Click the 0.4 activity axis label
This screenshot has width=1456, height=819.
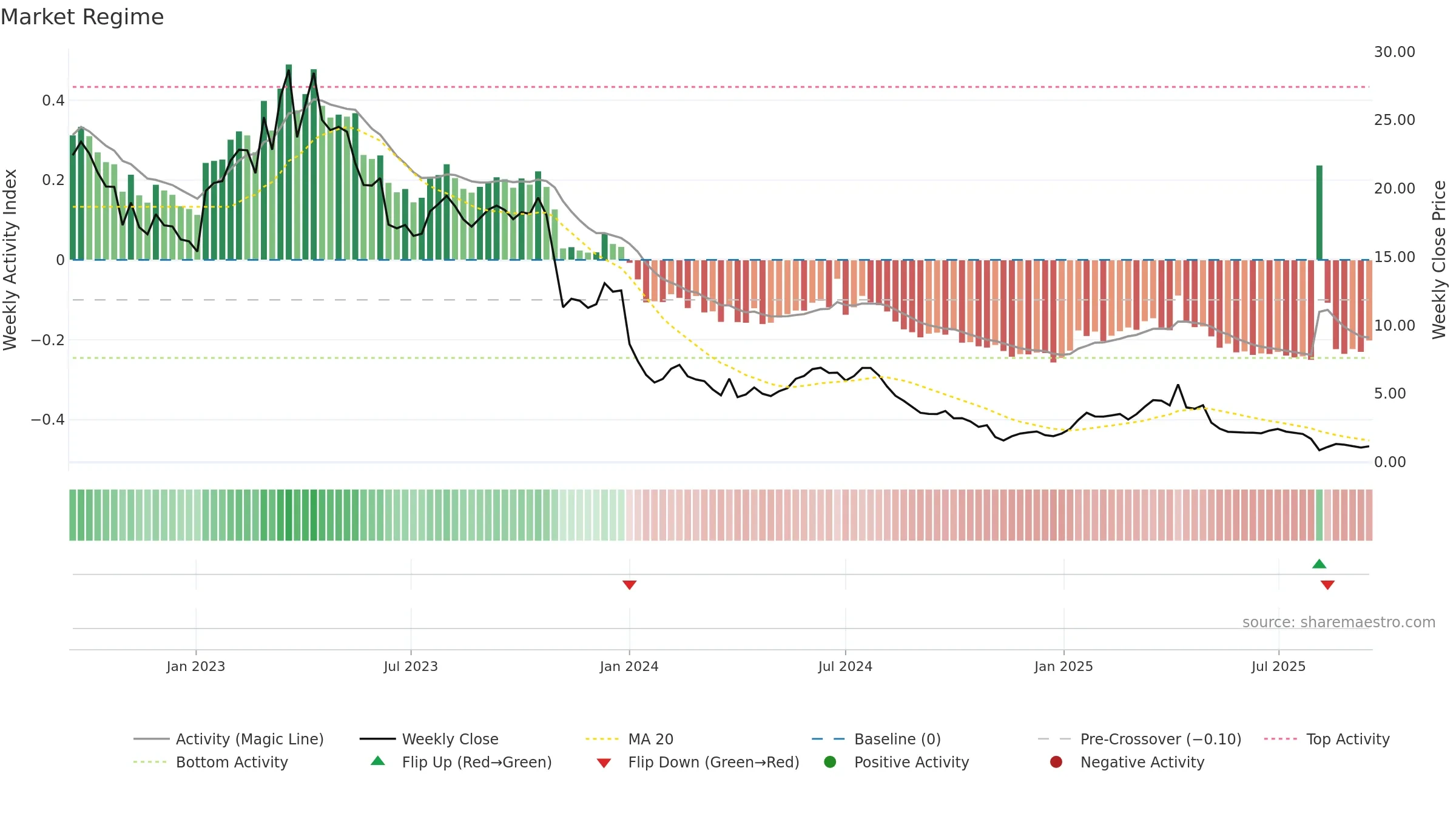click(53, 100)
